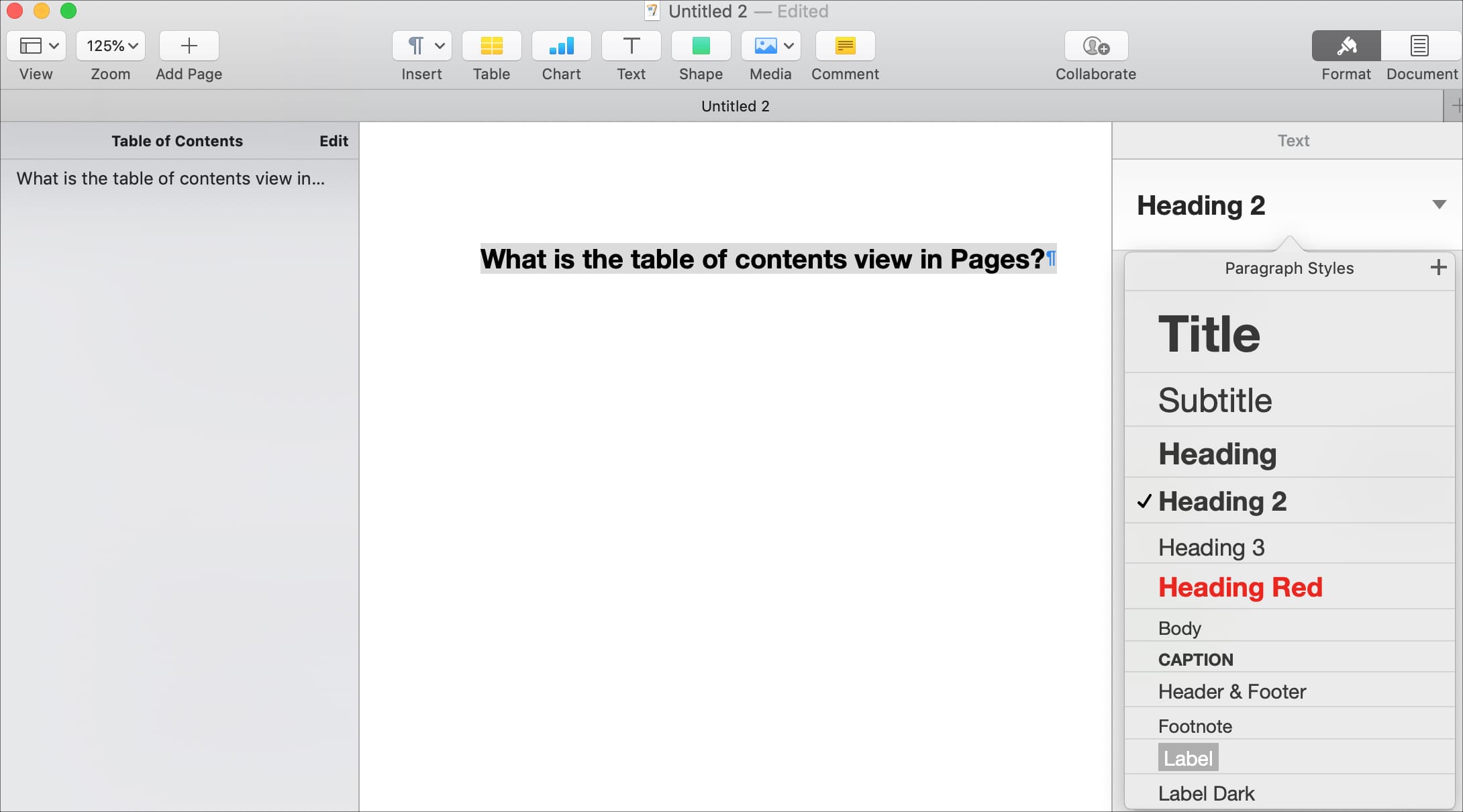This screenshot has width=1463, height=812.
Task: Toggle the Format inspector
Action: (1346, 46)
